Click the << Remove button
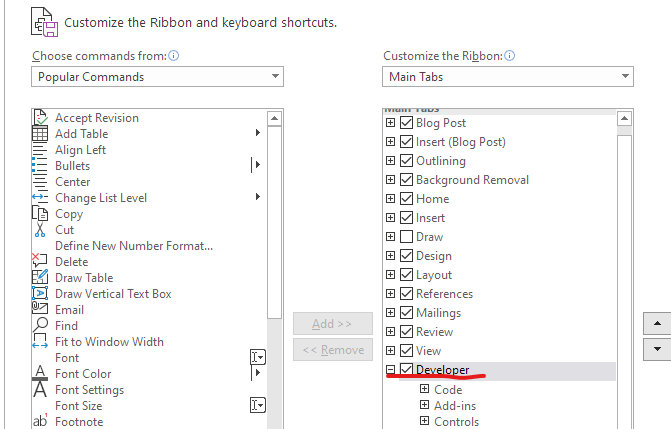This screenshot has height=429, width=671. point(332,350)
